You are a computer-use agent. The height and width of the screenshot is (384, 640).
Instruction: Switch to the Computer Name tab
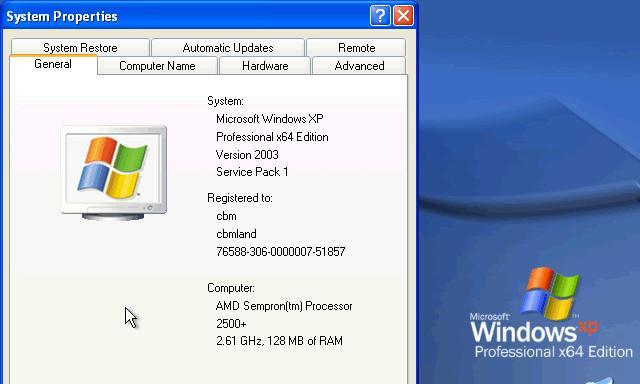click(157, 66)
